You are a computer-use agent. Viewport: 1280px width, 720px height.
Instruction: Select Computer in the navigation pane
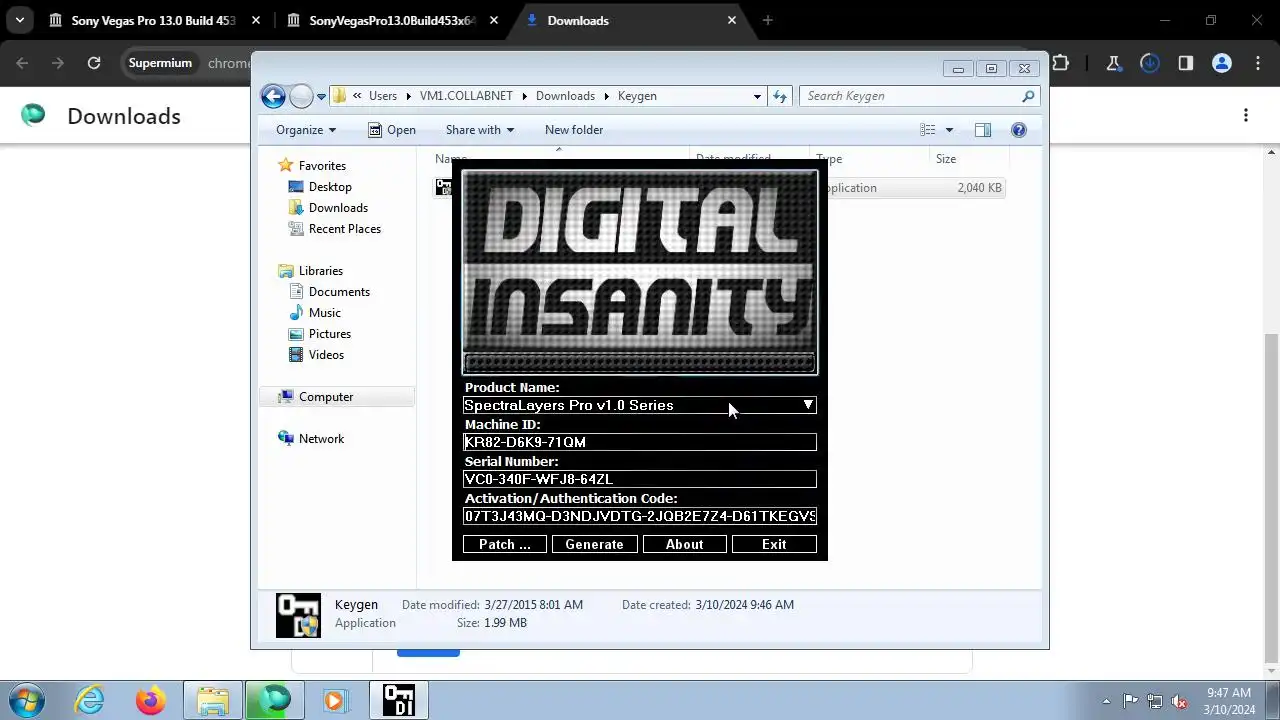click(x=326, y=397)
